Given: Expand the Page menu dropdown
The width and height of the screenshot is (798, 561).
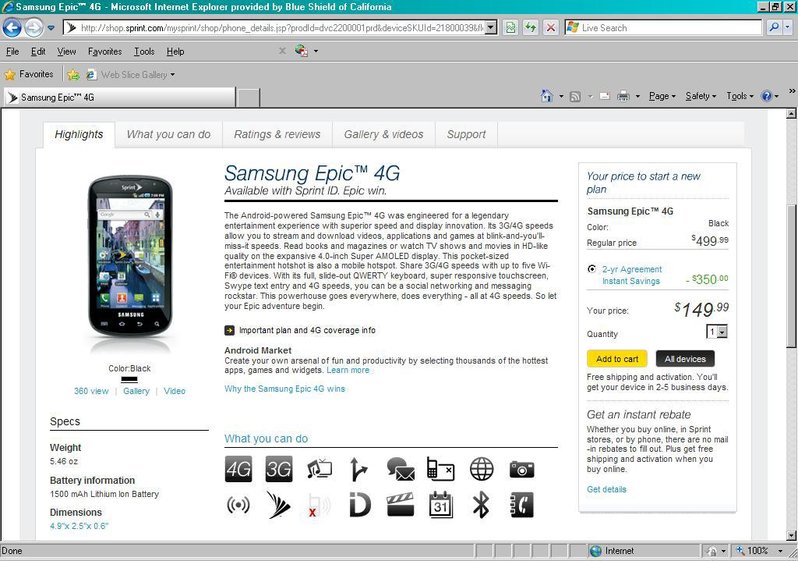Looking at the screenshot, I should click(662, 96).
